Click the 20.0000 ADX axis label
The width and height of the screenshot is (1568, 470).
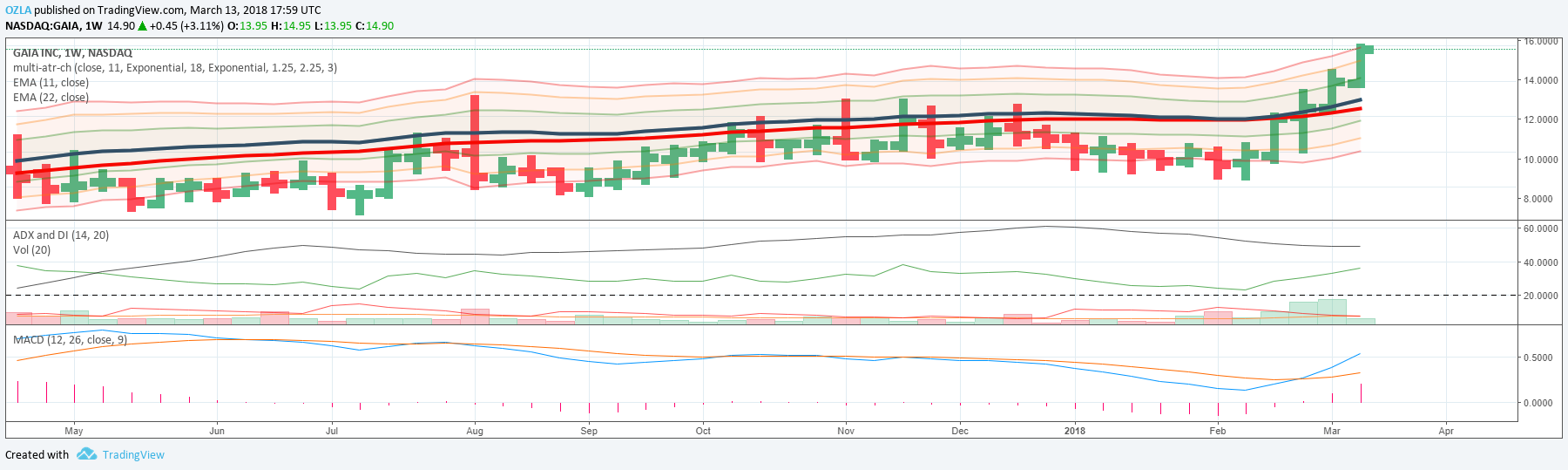tap(1541, 296)
